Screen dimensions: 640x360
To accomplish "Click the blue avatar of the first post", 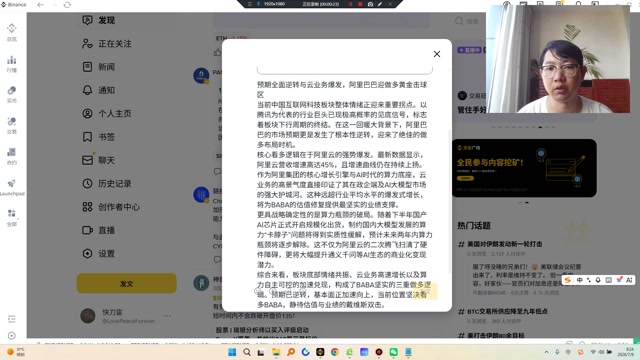I will click(x=201, y=76).
